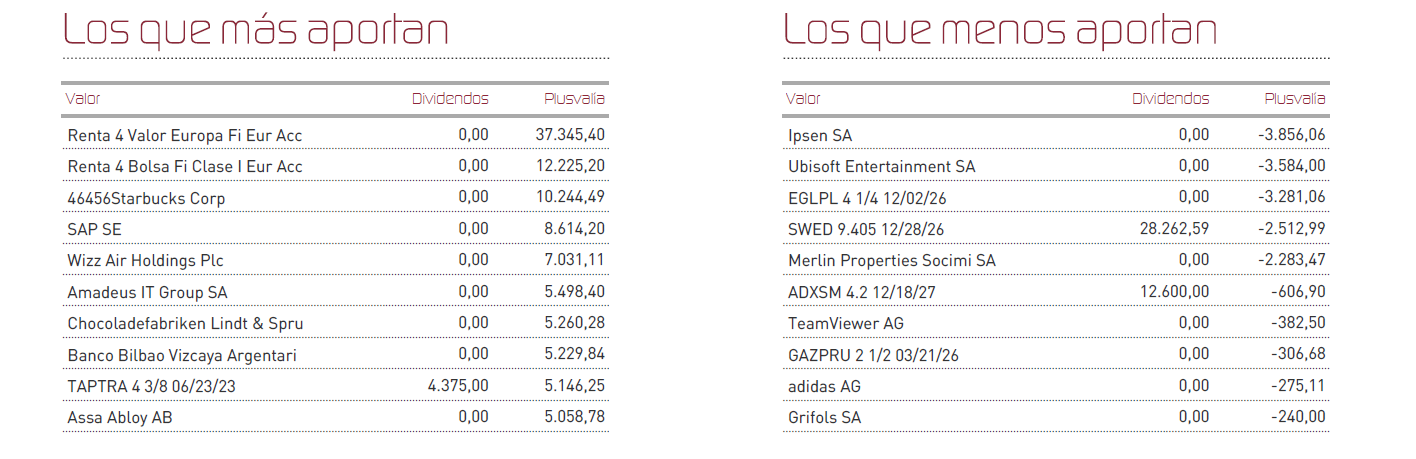This screenshot has height=459, width=1416.
Task: Click the "Los que más aportan" heading
Action: point(255,30)
